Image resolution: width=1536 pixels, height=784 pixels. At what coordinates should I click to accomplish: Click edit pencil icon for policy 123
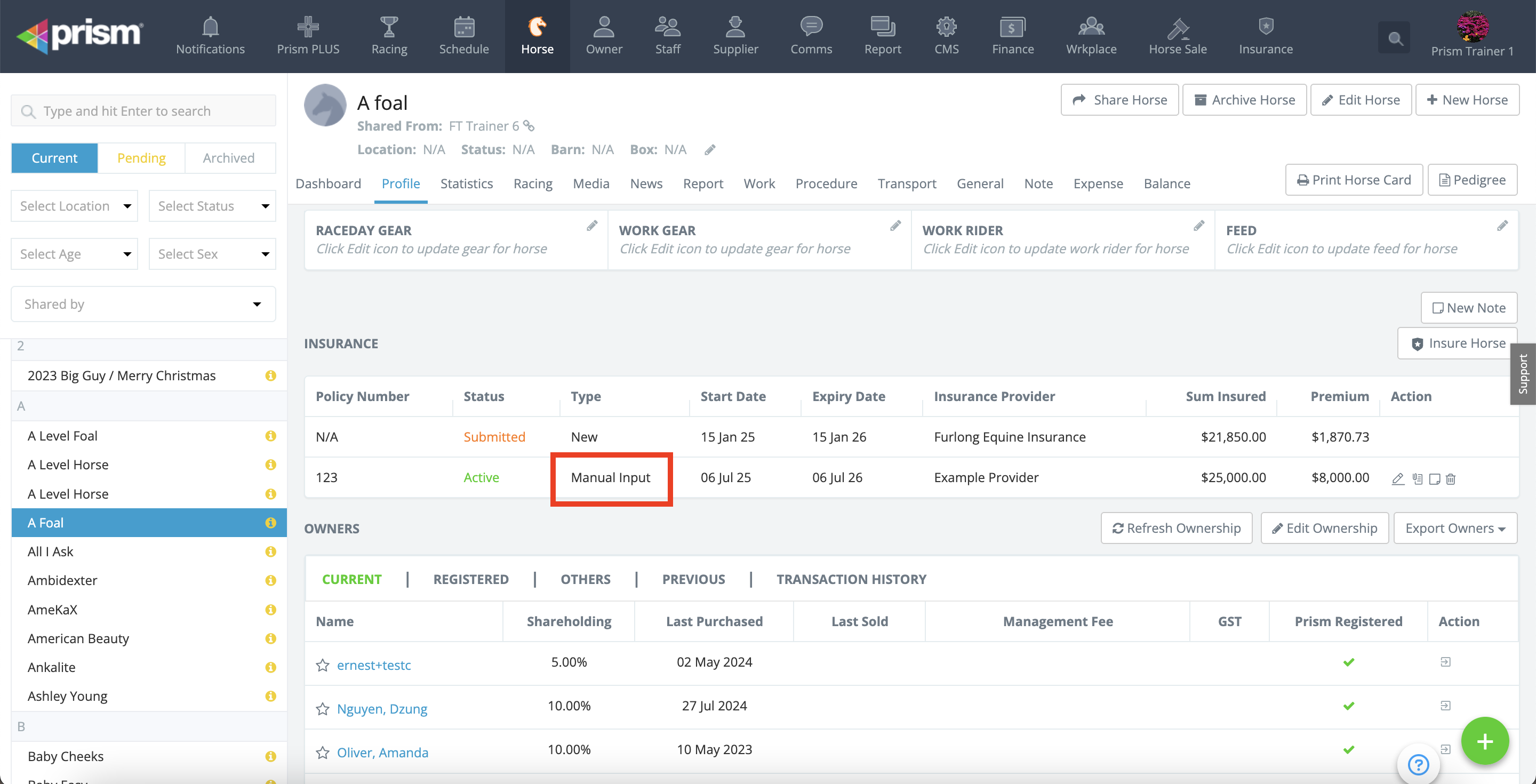click(1398, 478)
